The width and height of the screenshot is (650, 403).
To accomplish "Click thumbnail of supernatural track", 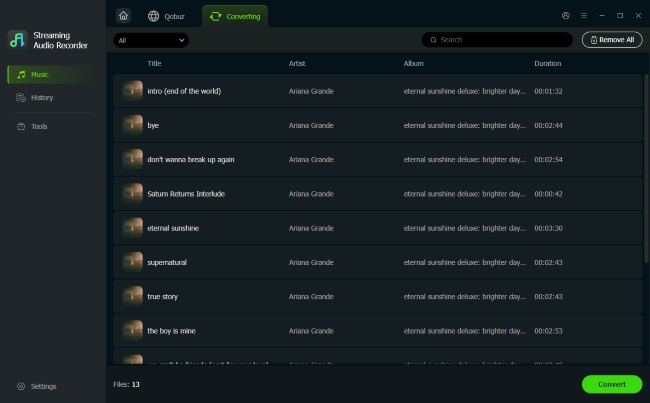I will [133, 262].
